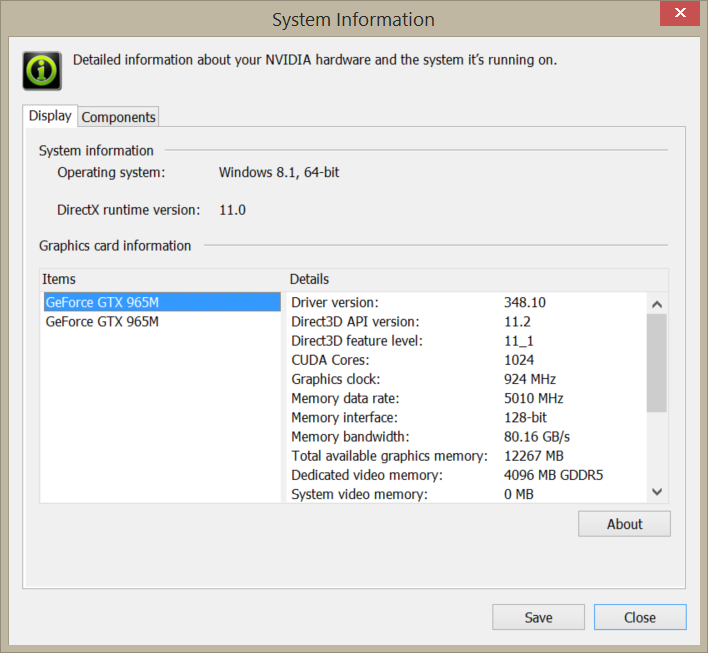Select the highlighted GeForce GTX 965M item
The height and width of the screenshot is (653, 708).
[x=162, y=302]
